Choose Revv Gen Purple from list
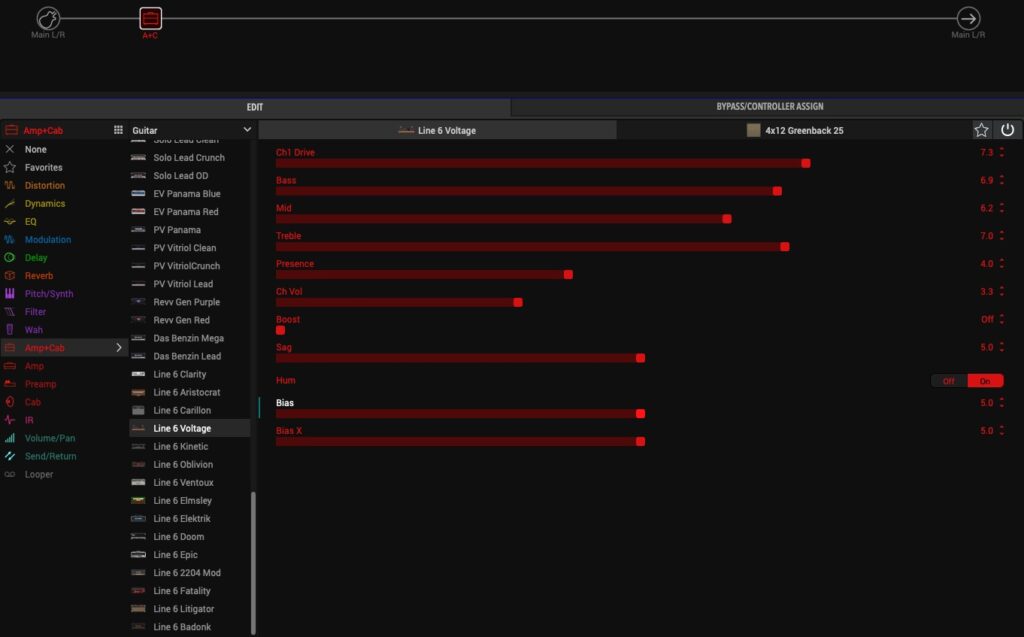The image size is (1024, 637). (186, 302)
